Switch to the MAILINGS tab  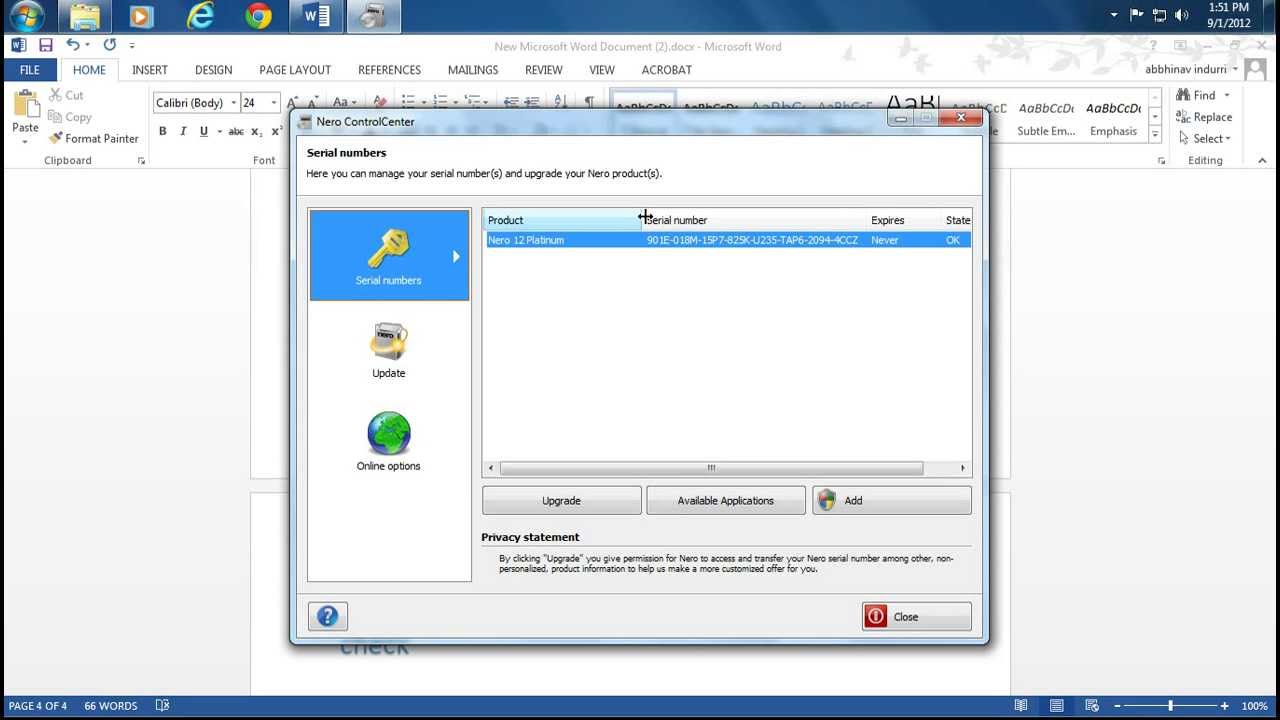(473, 70)
